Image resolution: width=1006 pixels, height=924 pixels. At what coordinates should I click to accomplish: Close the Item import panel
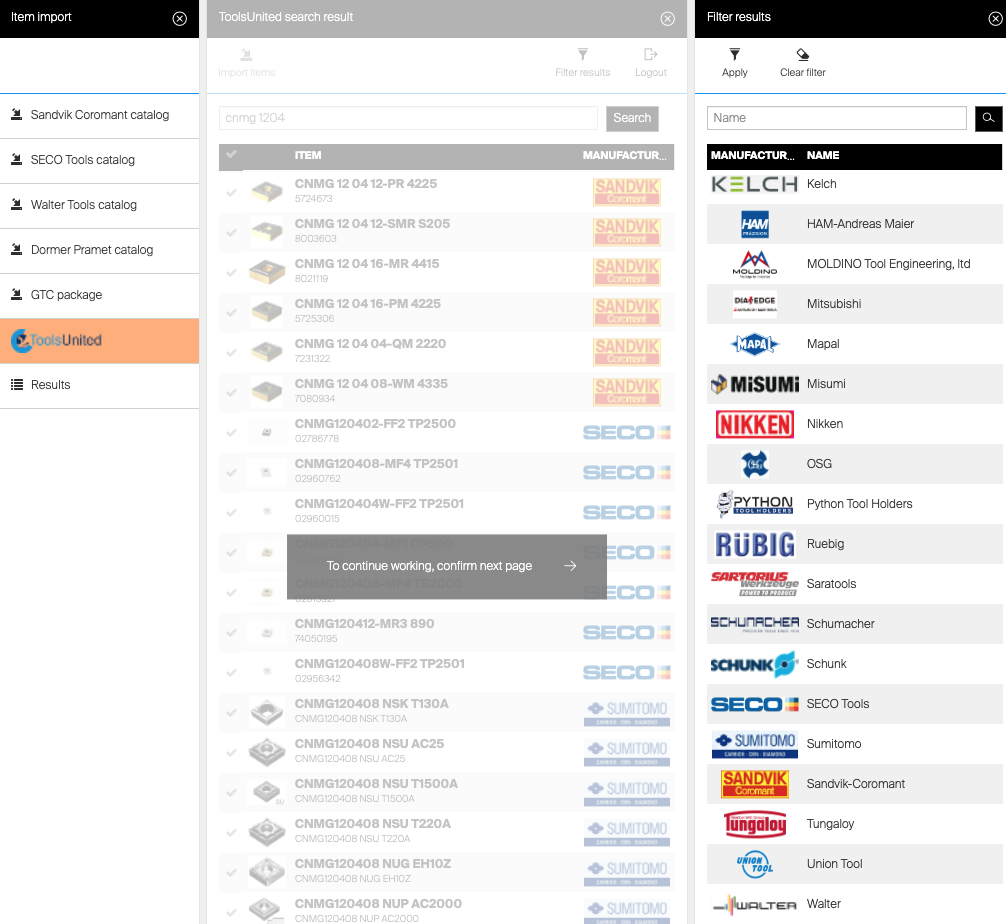[180, 18]
